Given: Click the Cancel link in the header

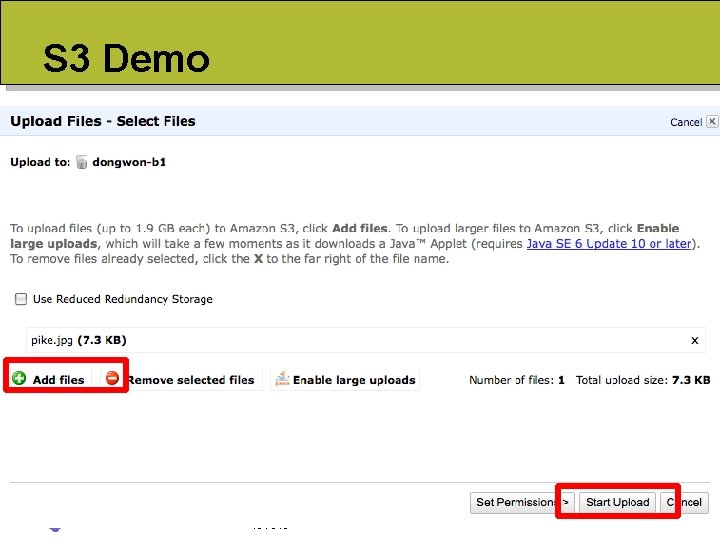Looking at the screenshot, I should tap(686, 122).
